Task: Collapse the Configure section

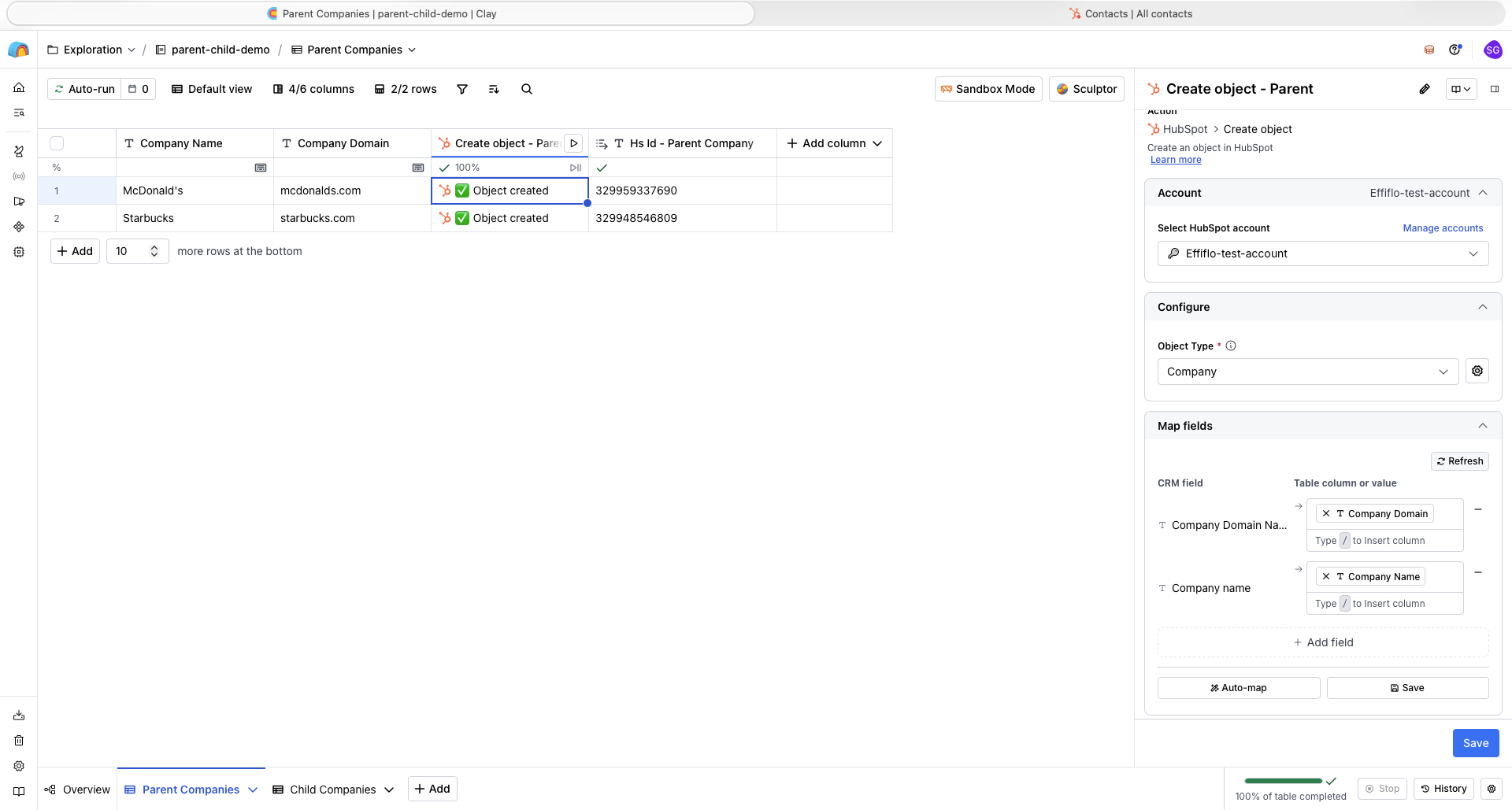Action: (x=1483, y=307)
